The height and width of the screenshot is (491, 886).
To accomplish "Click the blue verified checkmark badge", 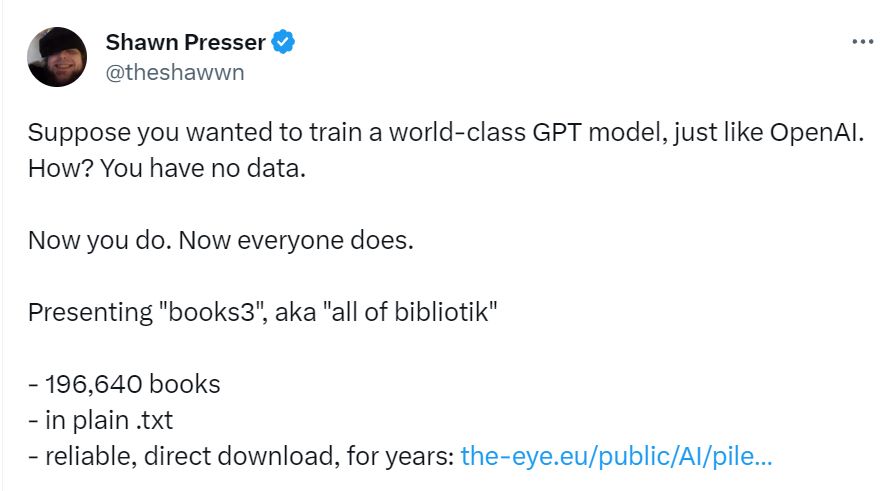I will (283, 42).
